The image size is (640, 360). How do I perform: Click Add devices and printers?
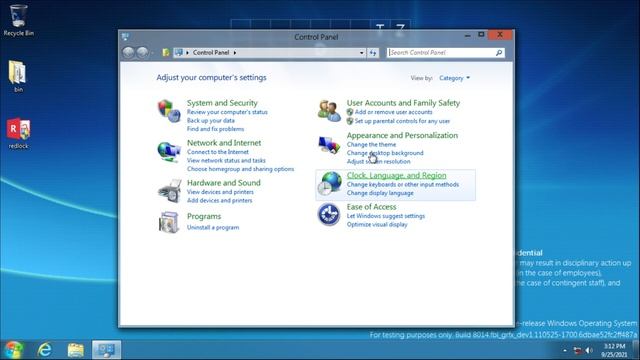(x=220, y=200)
